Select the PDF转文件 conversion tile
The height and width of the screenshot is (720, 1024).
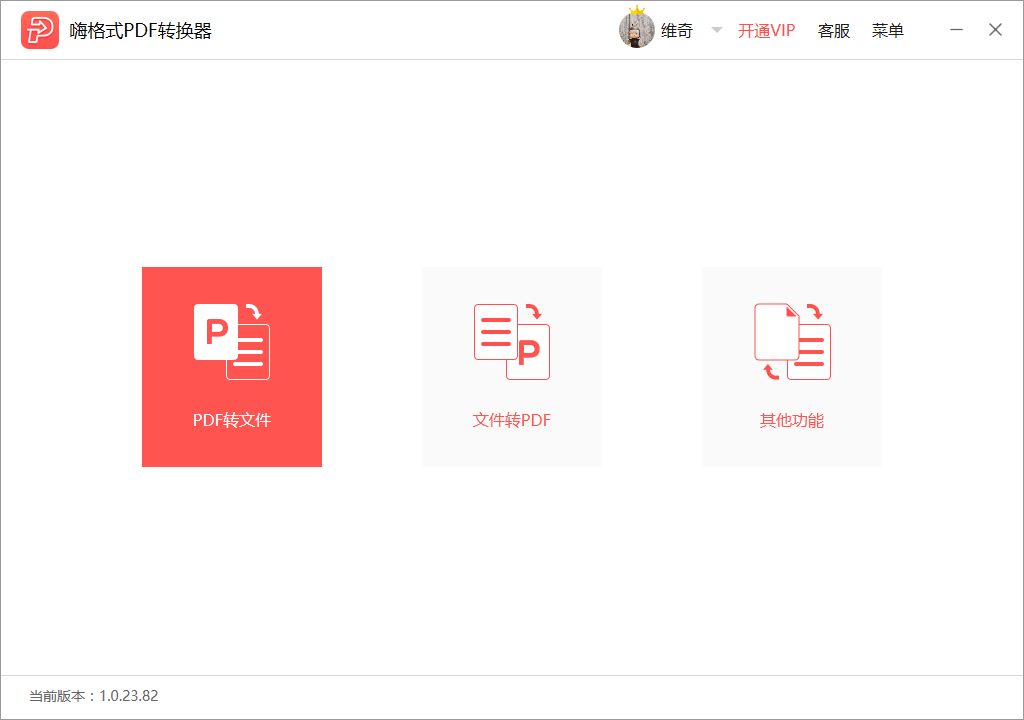pyautogui.click(x=232, y=367)
